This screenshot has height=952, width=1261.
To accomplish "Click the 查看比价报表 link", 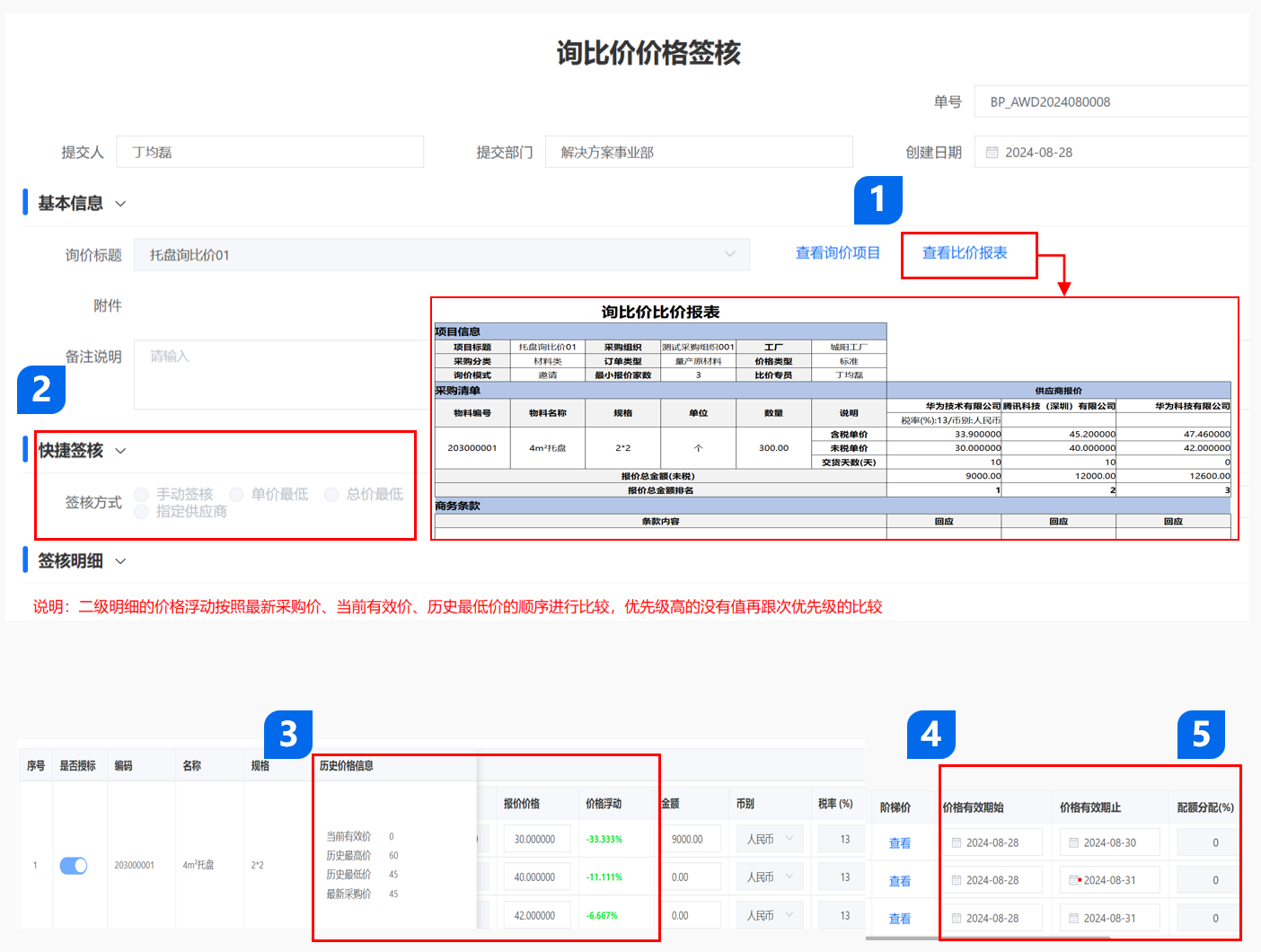I will 965,253.
